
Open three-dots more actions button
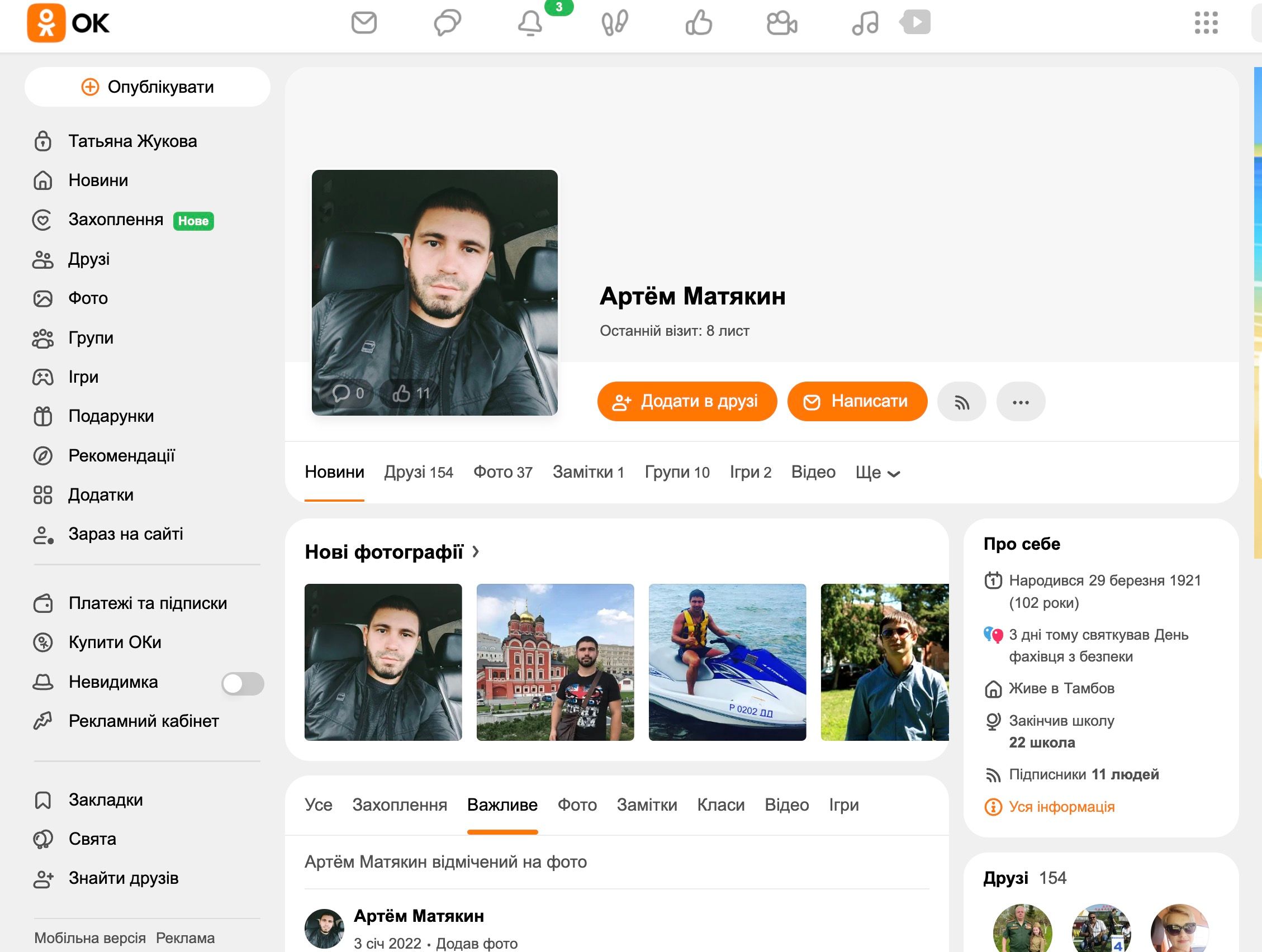(x=1020, y=402)
